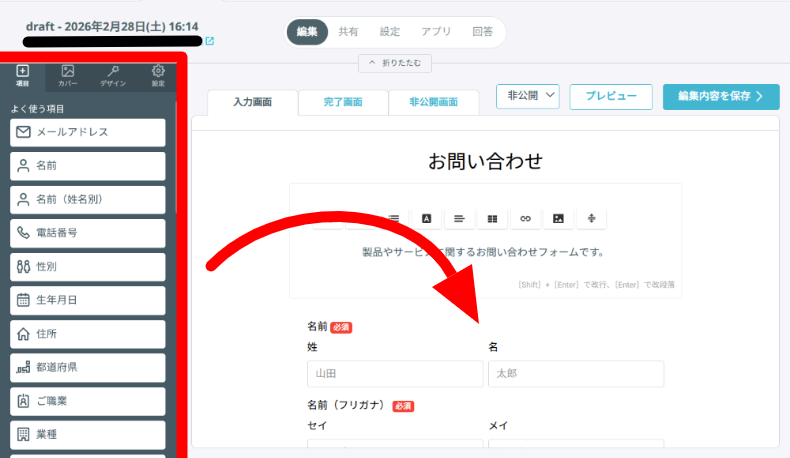The width and height of the screenshot is (790, 458).
Task: Add a 都道府県 field item
Action: pos(88,367)
